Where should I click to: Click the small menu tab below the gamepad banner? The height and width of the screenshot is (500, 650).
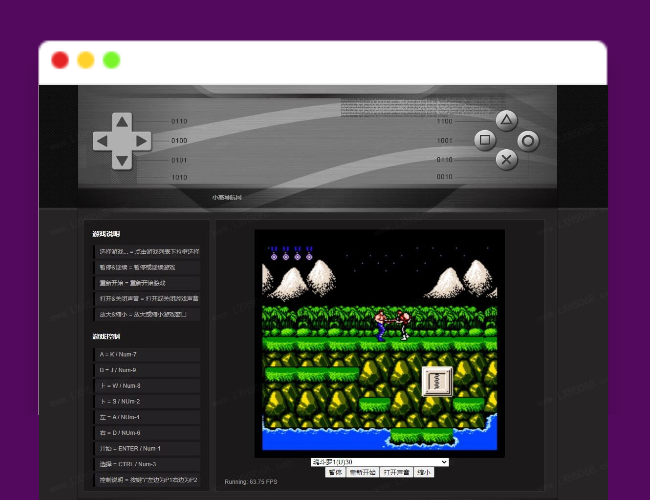pos(226,197)
